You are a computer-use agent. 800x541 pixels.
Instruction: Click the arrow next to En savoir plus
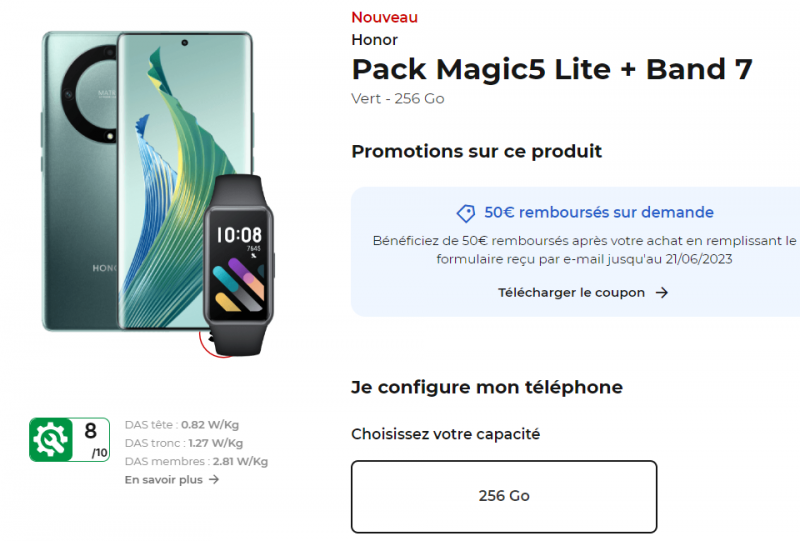tap(214, 479)
